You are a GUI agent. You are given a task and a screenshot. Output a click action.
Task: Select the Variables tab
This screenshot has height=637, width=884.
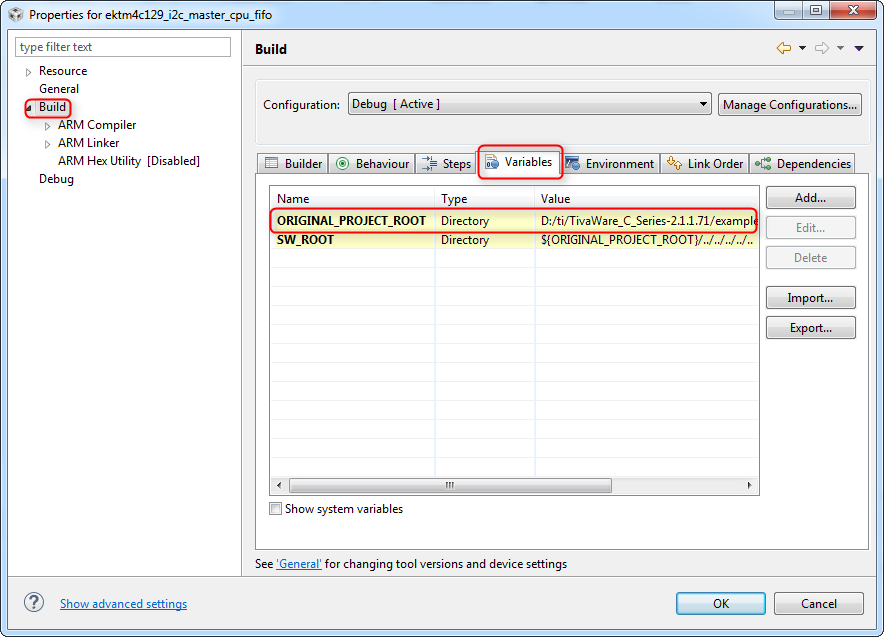tap(519, 162)
